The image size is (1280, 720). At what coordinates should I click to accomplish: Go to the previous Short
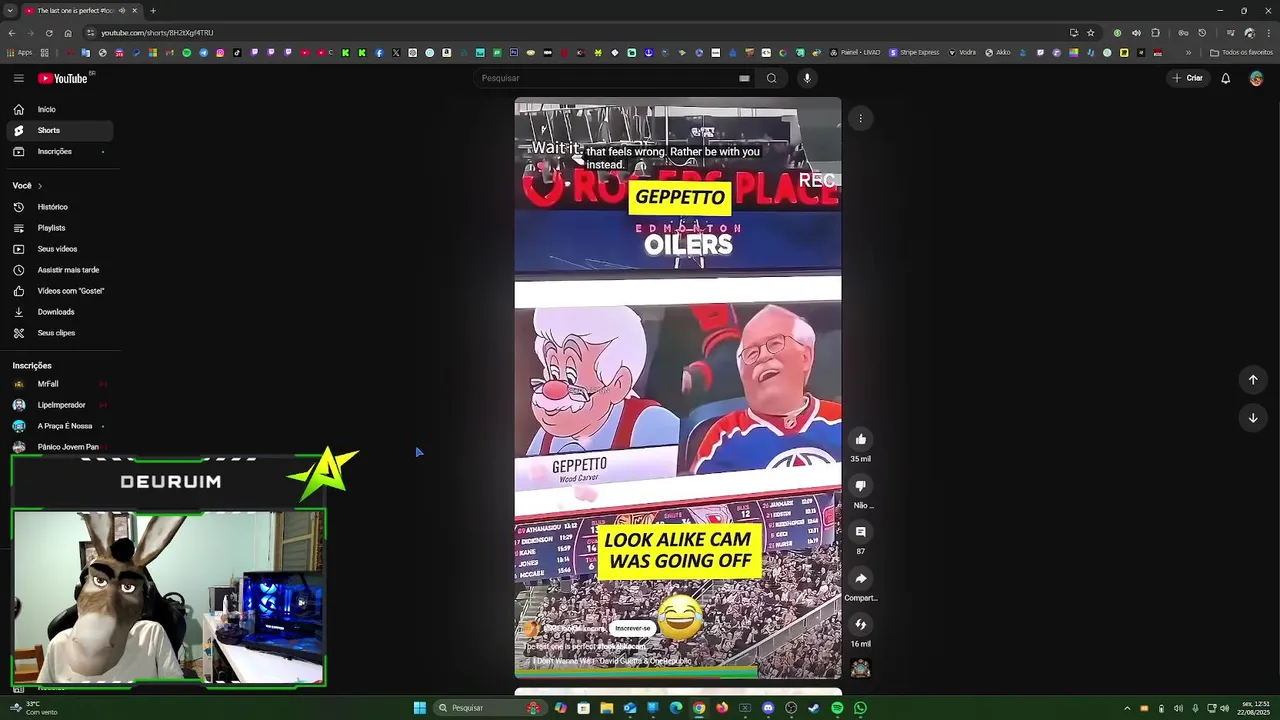[1253, 380]
